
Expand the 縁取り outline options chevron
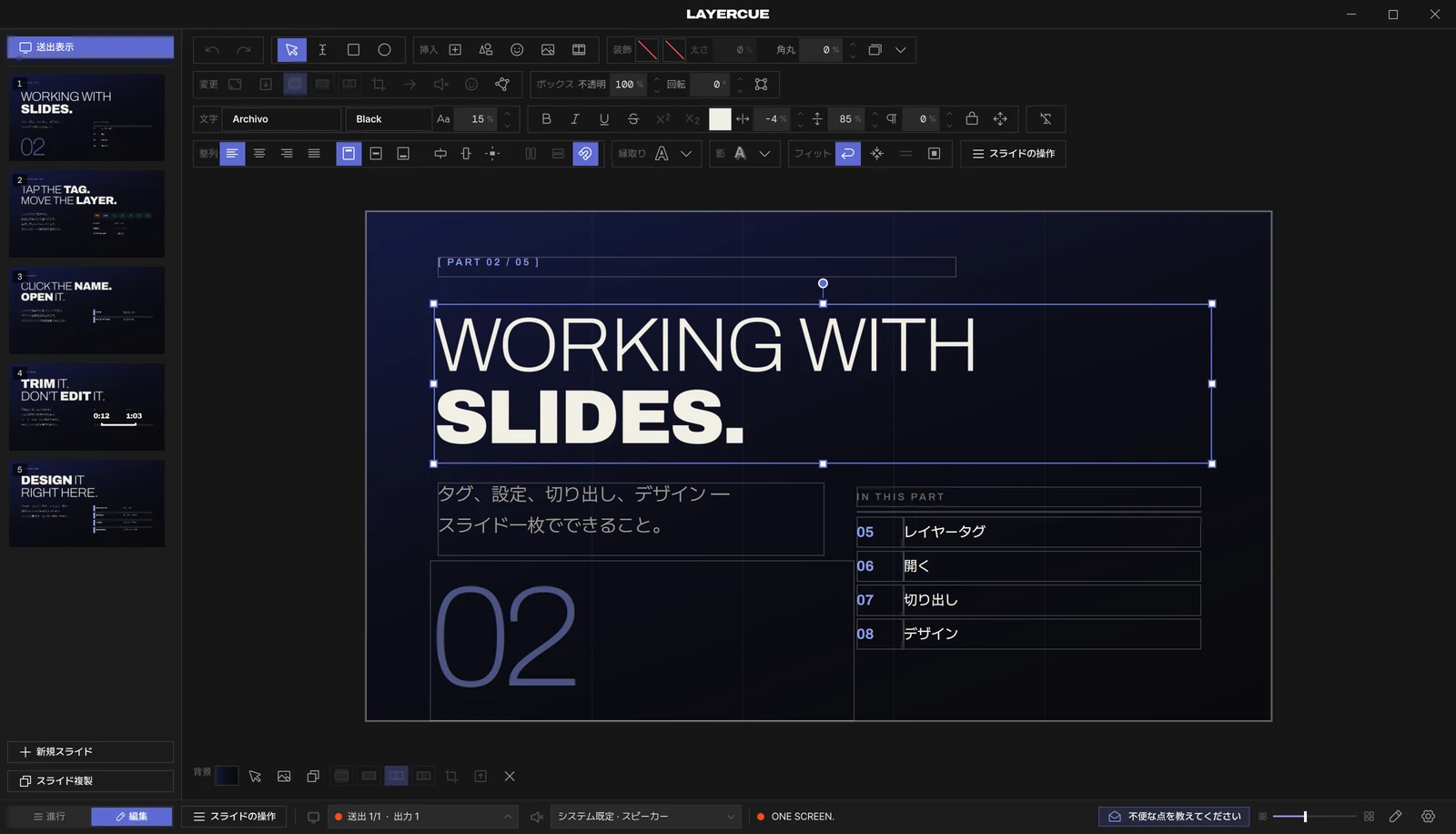686,154
